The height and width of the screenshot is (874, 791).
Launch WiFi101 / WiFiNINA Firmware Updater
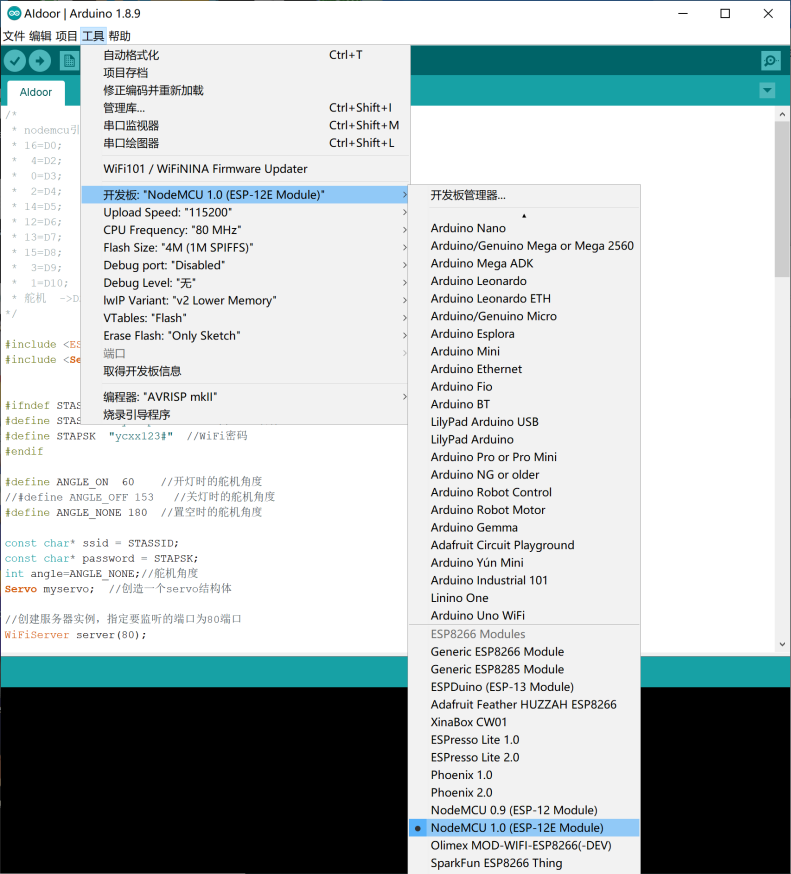[x=246, y=169]
